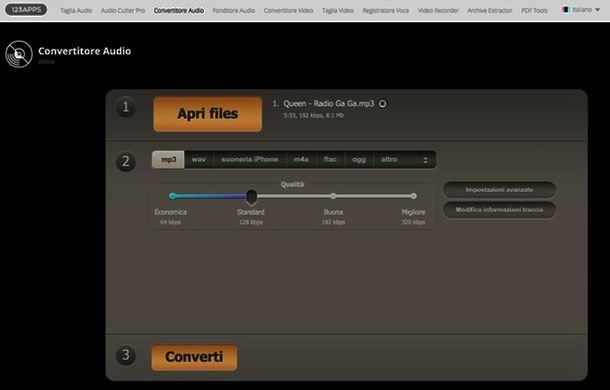Click the 192 kbps label under Buona
Viewport: 610px width, 390px height.
click(333, 222)
